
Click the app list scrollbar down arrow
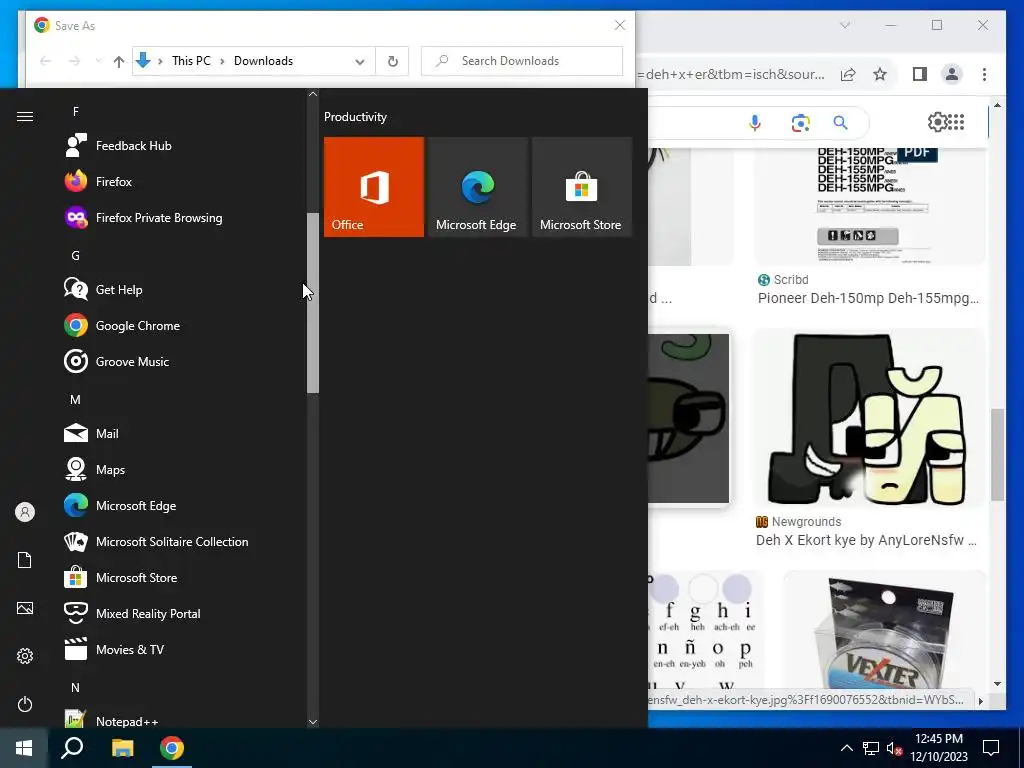click(313, 722)
